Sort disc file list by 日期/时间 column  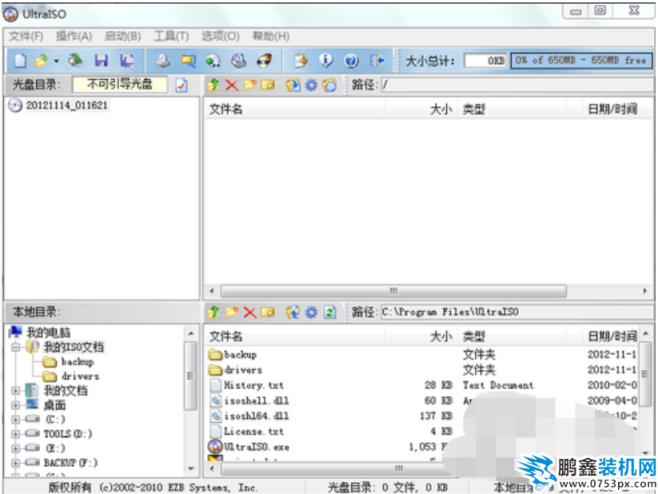coord(612,110)
